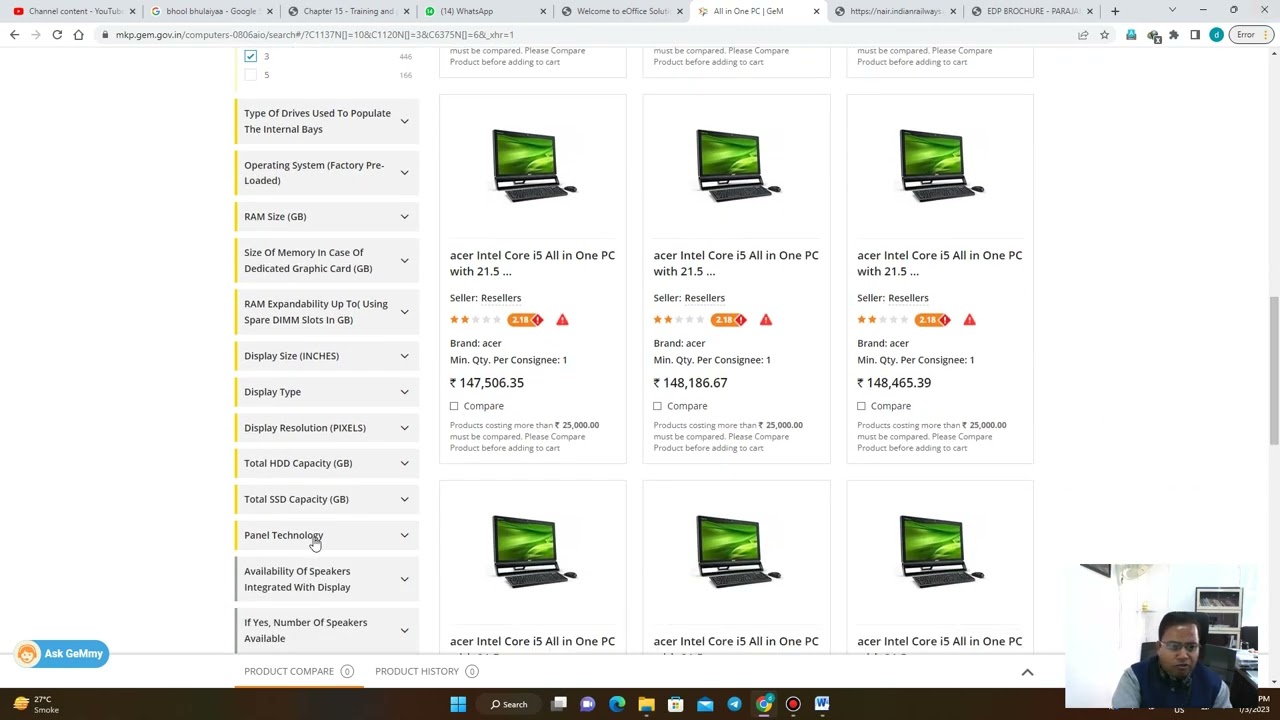Expand Operating System (Factory Pre-Loaded) filter
Screen dimensions: 1280x720
coord(327,173)
